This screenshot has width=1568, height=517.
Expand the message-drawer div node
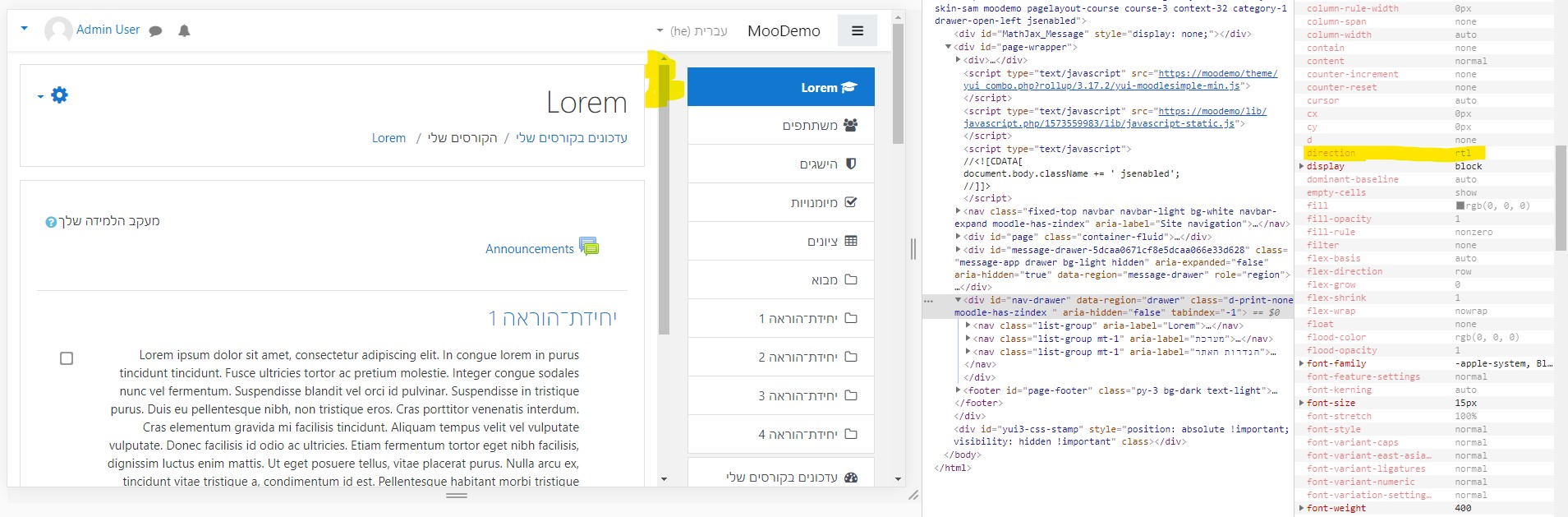[958, 250]
